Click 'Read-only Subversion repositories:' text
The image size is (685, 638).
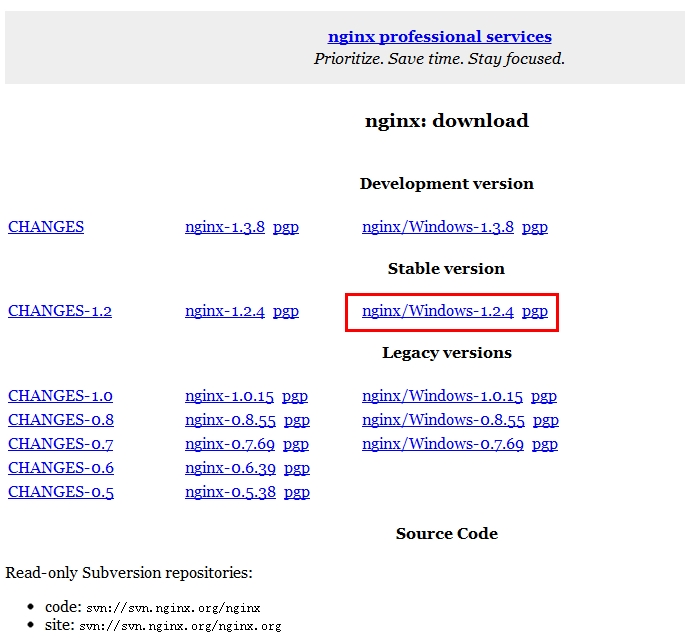tap(129, 573)
